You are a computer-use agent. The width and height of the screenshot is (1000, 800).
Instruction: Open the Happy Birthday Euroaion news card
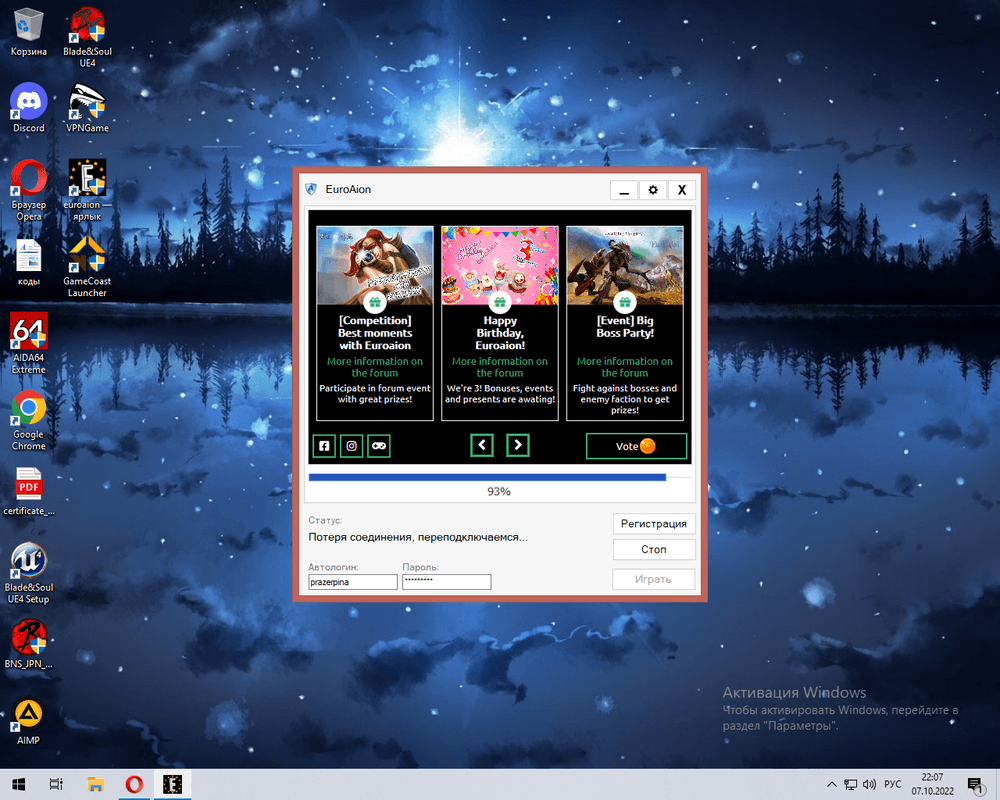[x=499, y=322]
